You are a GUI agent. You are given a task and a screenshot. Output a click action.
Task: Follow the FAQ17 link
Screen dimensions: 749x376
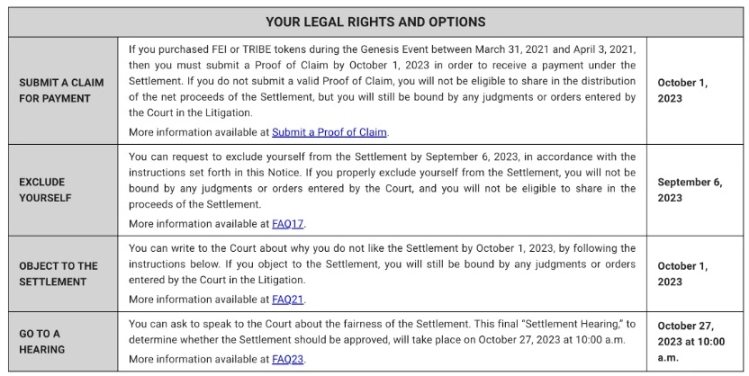pos(288,224)
